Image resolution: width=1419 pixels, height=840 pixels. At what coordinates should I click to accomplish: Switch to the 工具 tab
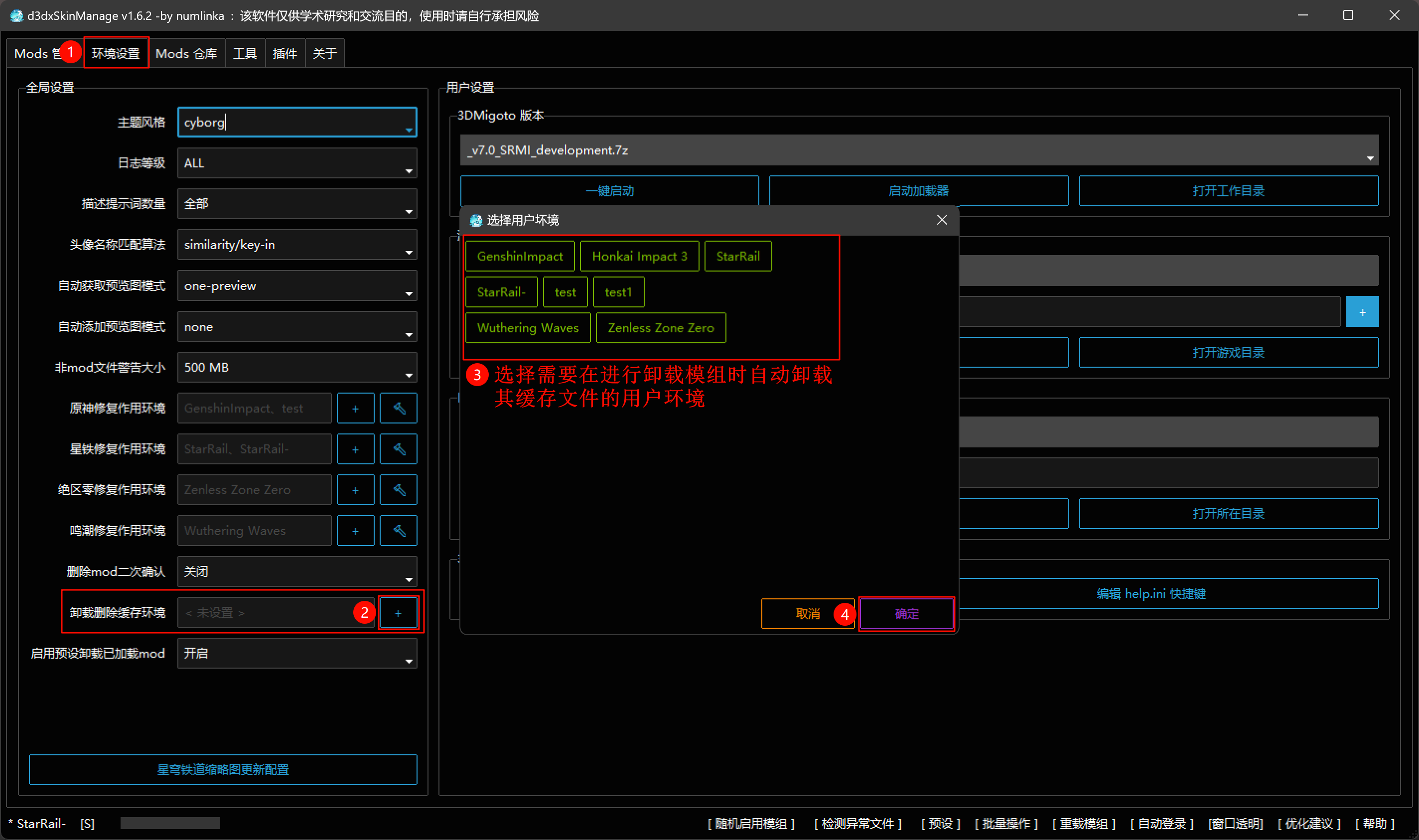(245, 53)
